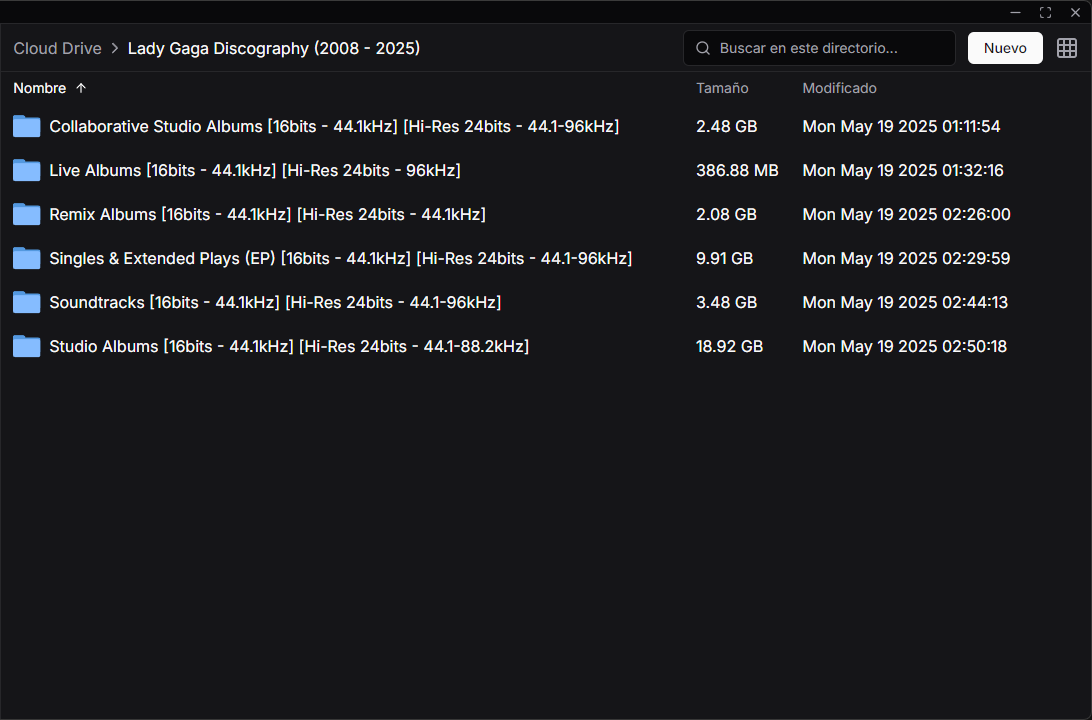Click the date ending 02:26:00

coord(906,214)
